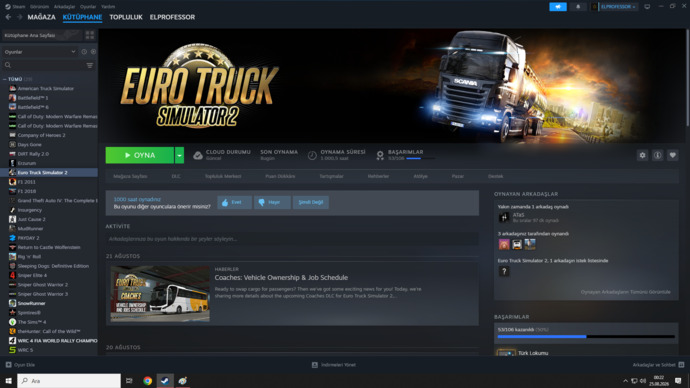This screenshot has width=690, height=388.
Task: Open the Oyunlar category dropdown
Action: (x=40, y=52)
